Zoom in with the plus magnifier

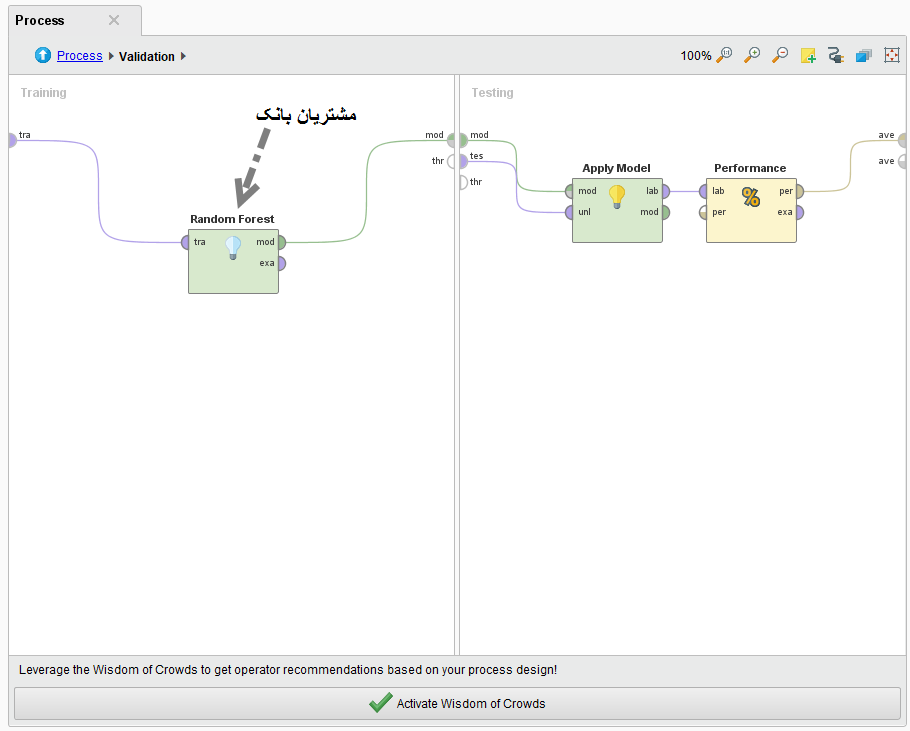[x=752, y=55]
